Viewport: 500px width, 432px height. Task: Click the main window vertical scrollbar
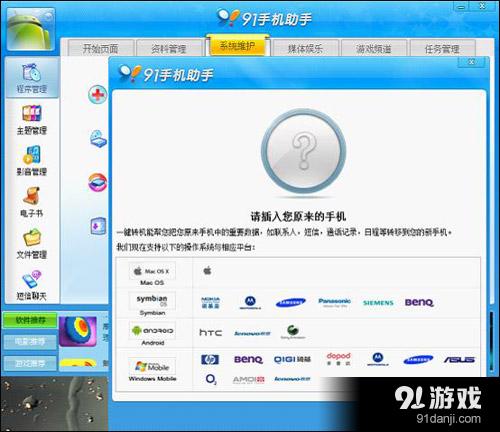pyautogui.click(x=492, y=340)
